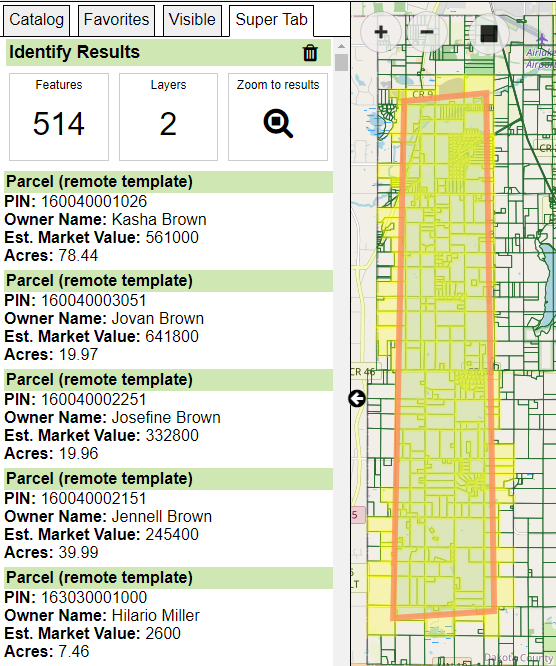Zoom in the map with plus button
Image resolution: width=556 pixels, height=666 pixels.
pyautogui.click(x=381, y=32)
